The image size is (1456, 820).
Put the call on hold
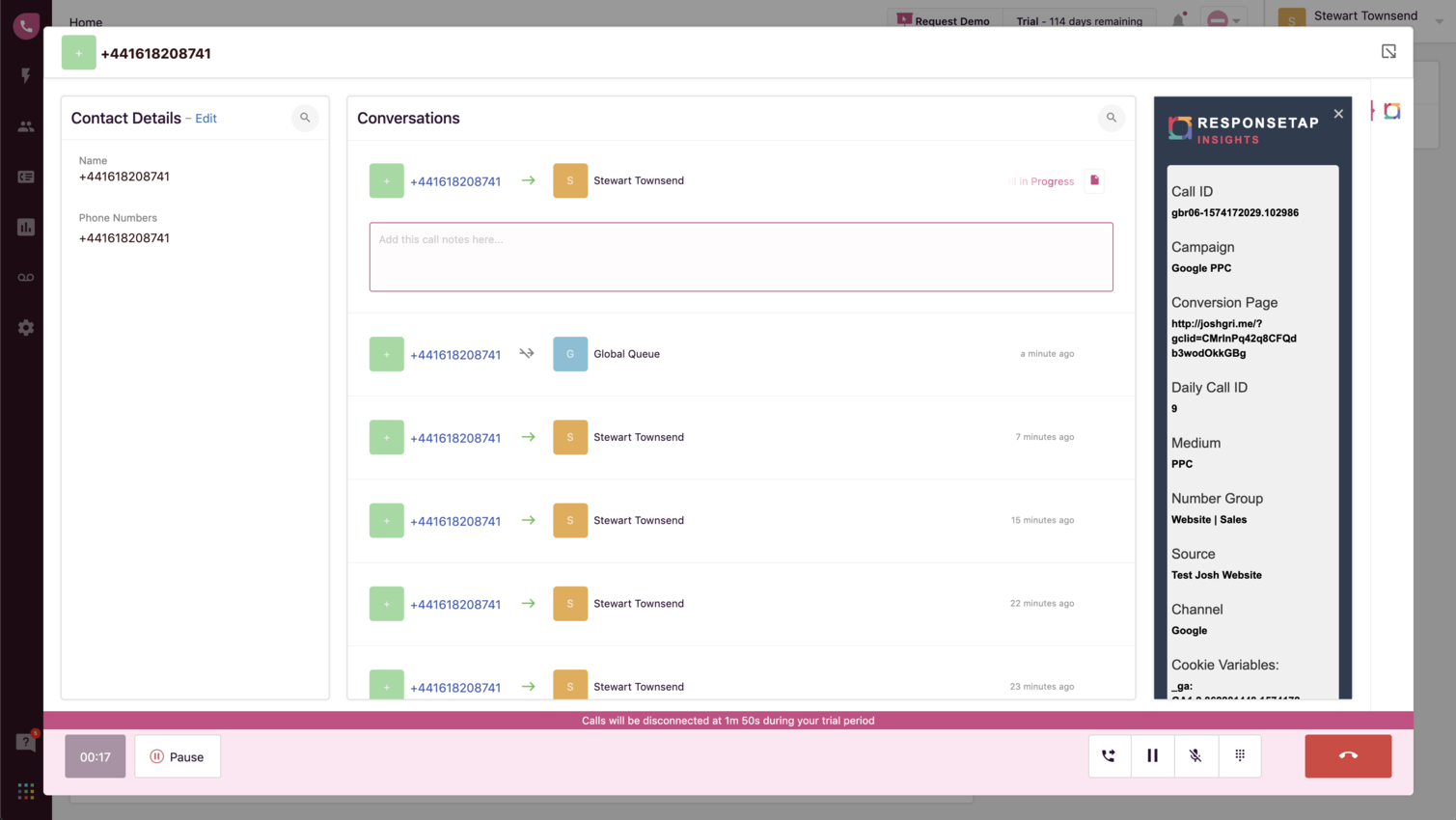tap(1152, 755)
